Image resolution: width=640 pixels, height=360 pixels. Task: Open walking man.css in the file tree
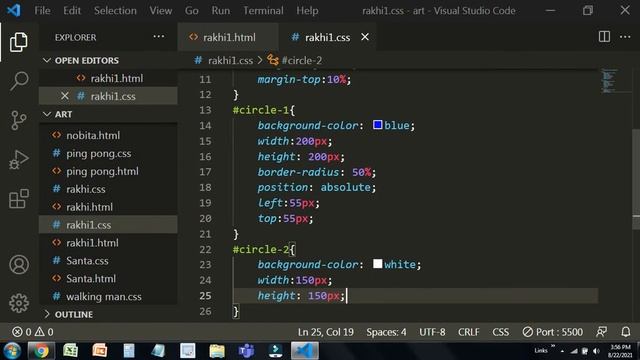tap(104, 296)
